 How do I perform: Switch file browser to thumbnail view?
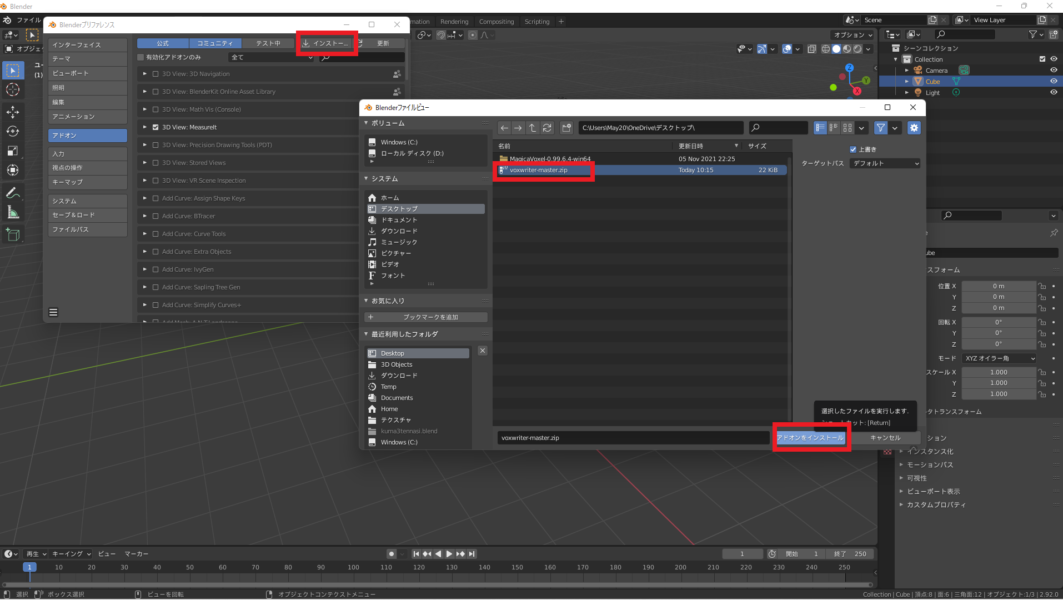847,127
